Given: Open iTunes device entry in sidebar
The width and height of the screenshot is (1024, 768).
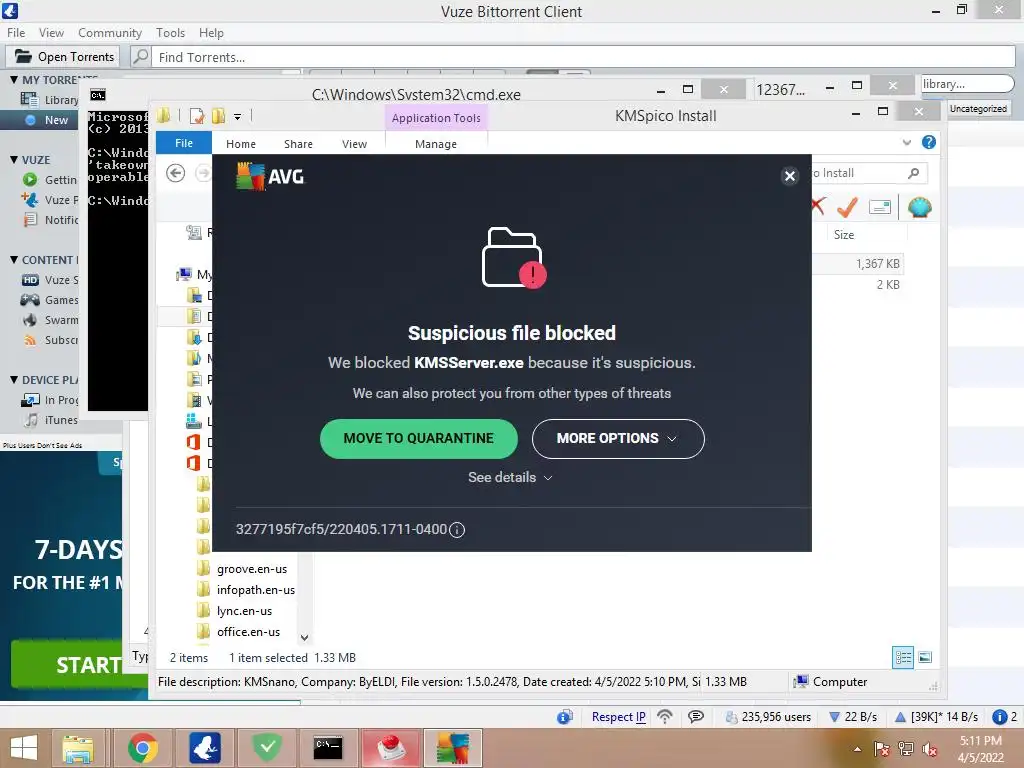Looking at the screenshot, I should click(50, 420).
